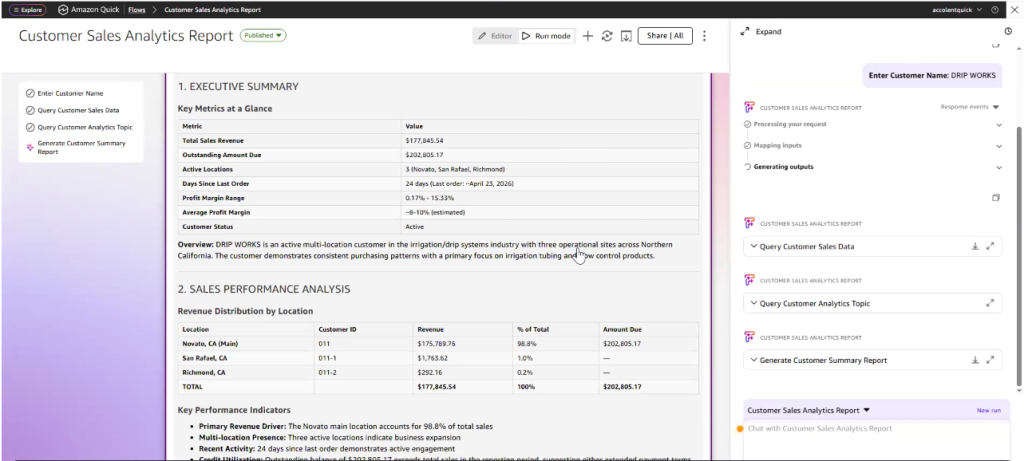Open the three-dot more options menu
This screenshot has width=1024, height=461.
(x=704, y=36)
